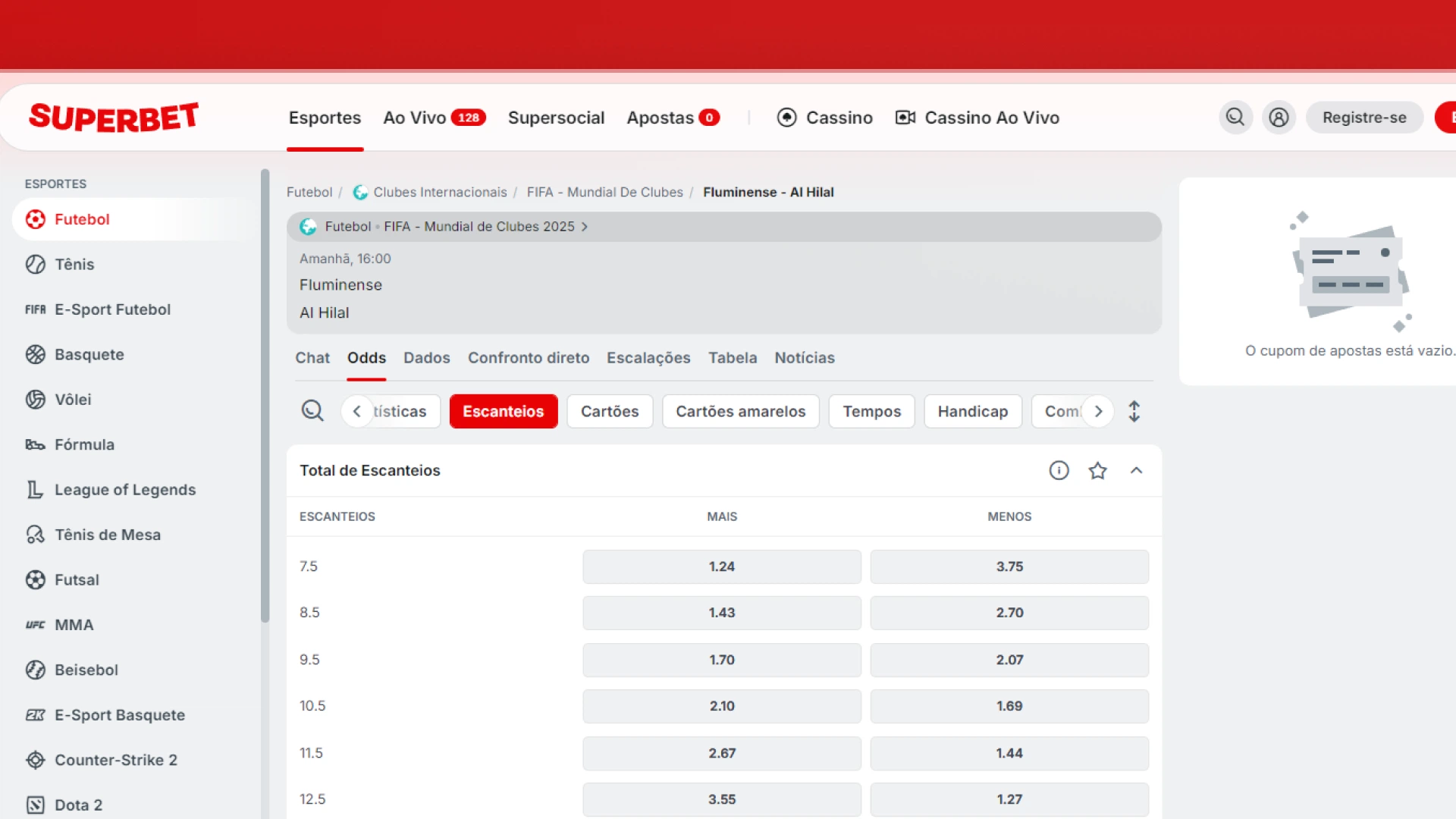Select the Cartões filter chip
Screen dimensions: 1456x819
coord(610,411)
